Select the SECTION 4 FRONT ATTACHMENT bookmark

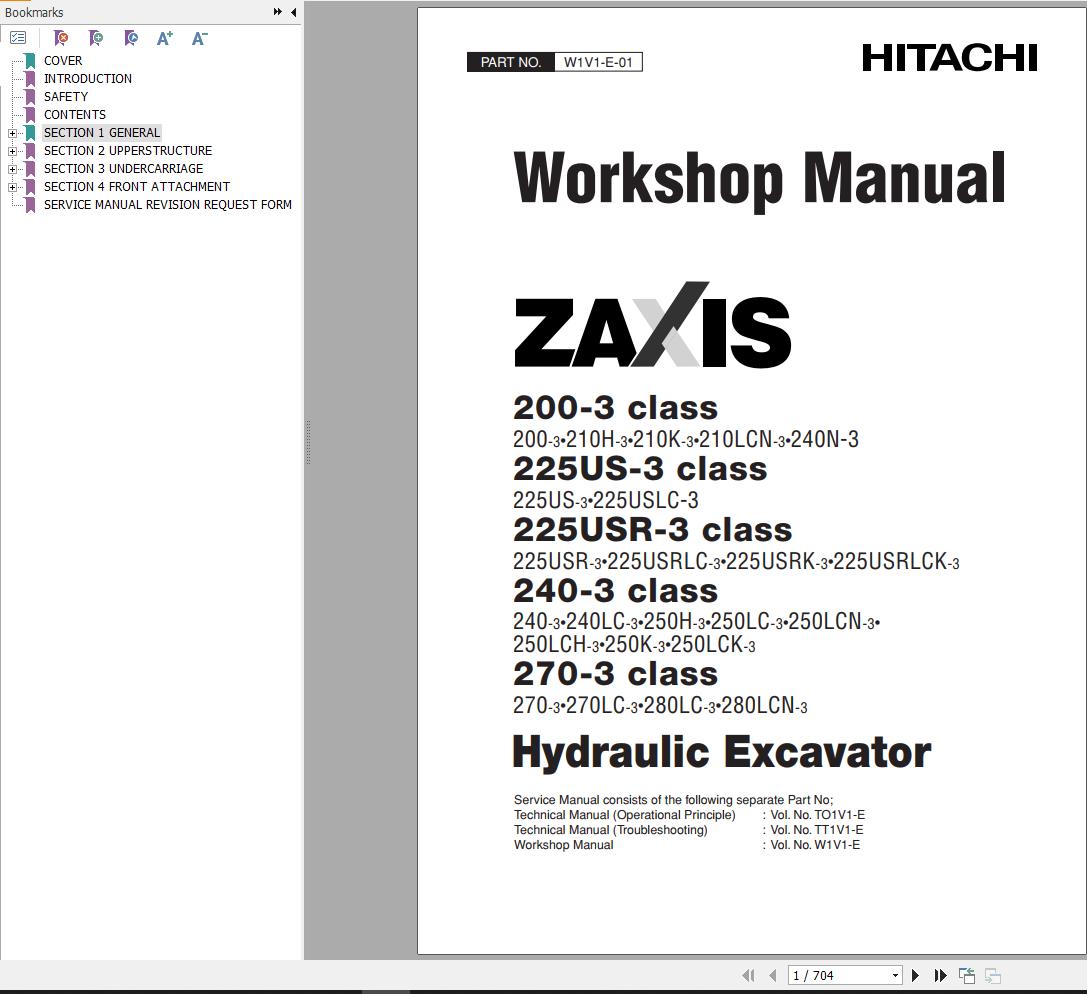click(x=137, y=187)
